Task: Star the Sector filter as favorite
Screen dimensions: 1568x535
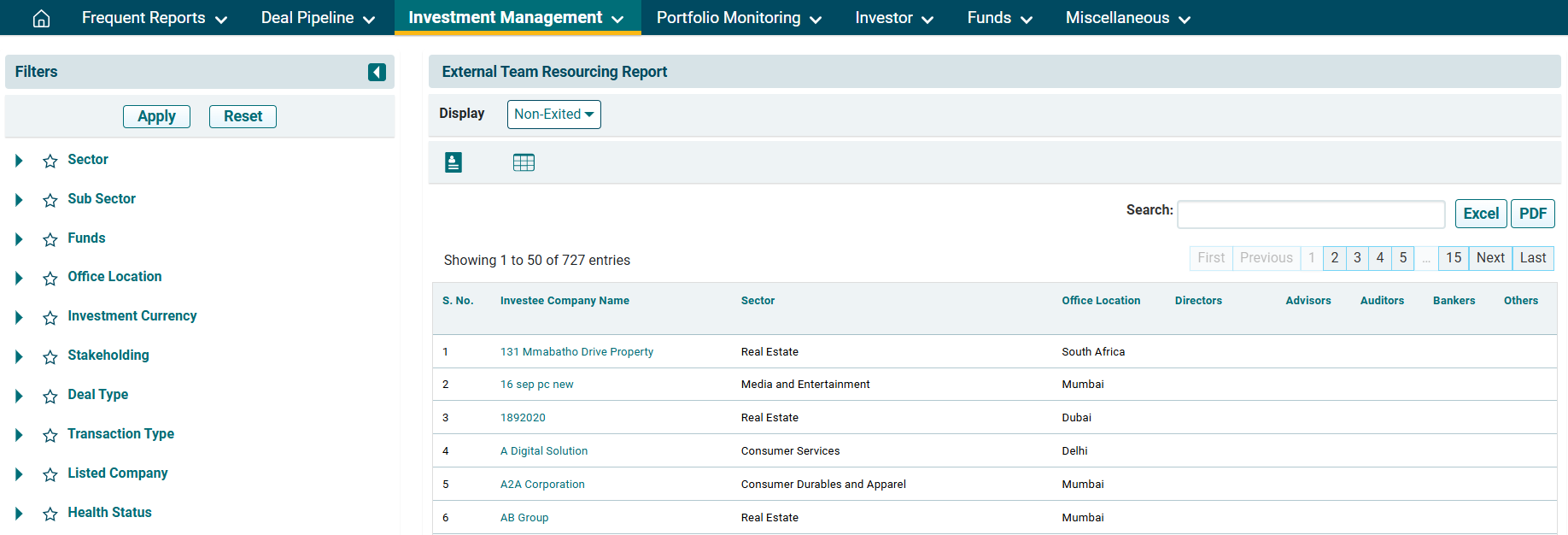Action: point(50,161)
